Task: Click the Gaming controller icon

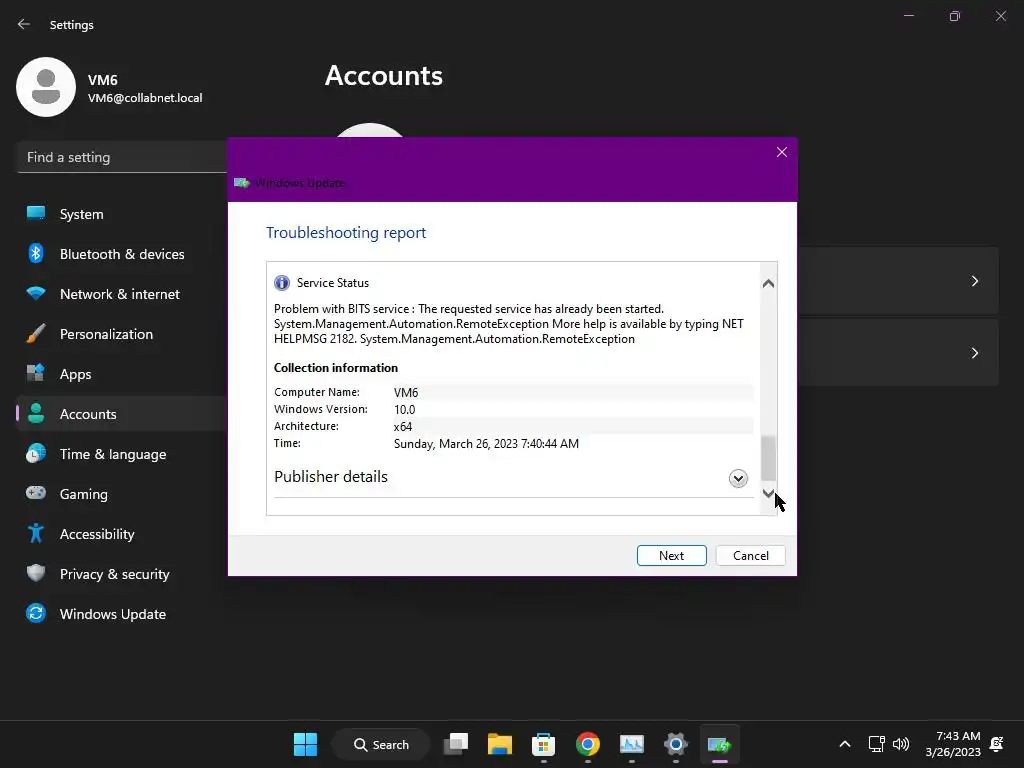Action: point(36,493)
